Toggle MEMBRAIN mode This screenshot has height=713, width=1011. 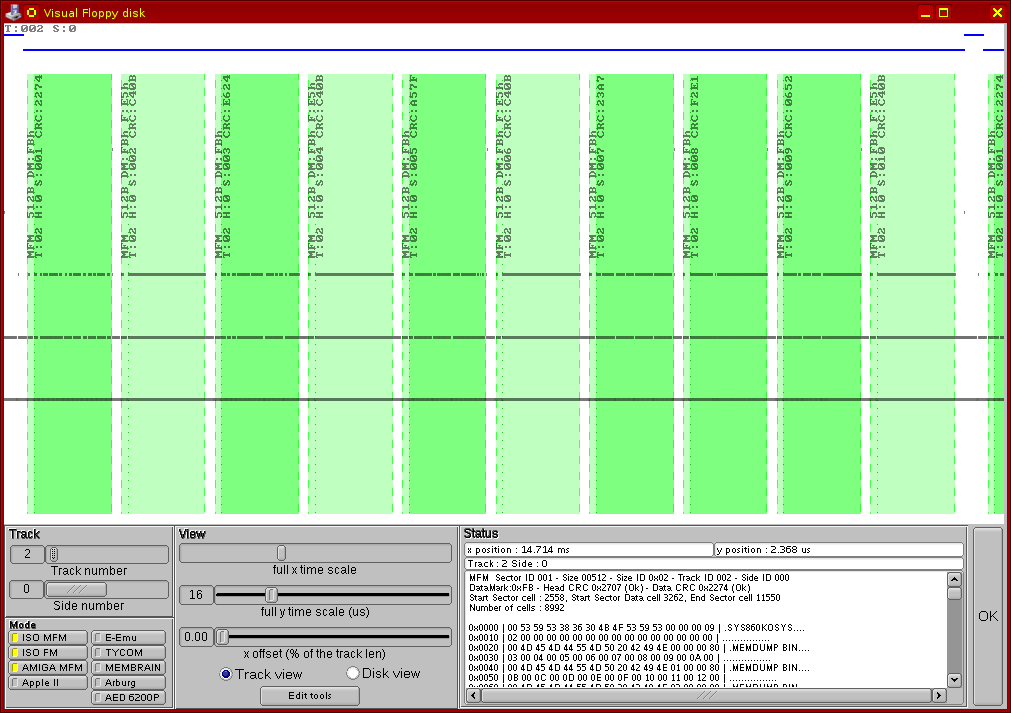tap(129, 668)
